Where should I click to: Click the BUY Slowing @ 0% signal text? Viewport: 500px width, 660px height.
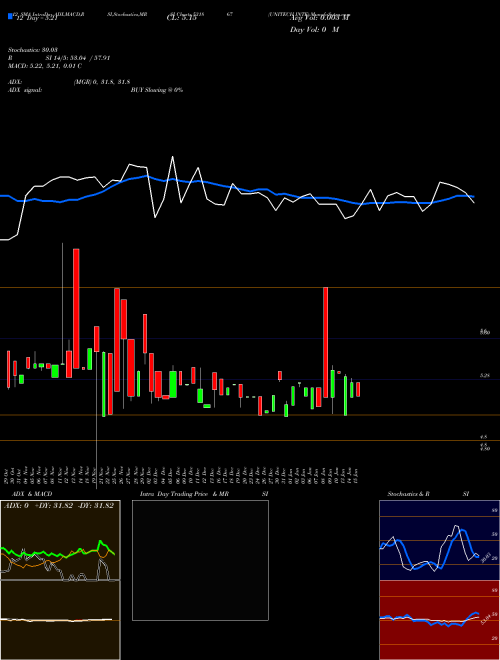157,90
